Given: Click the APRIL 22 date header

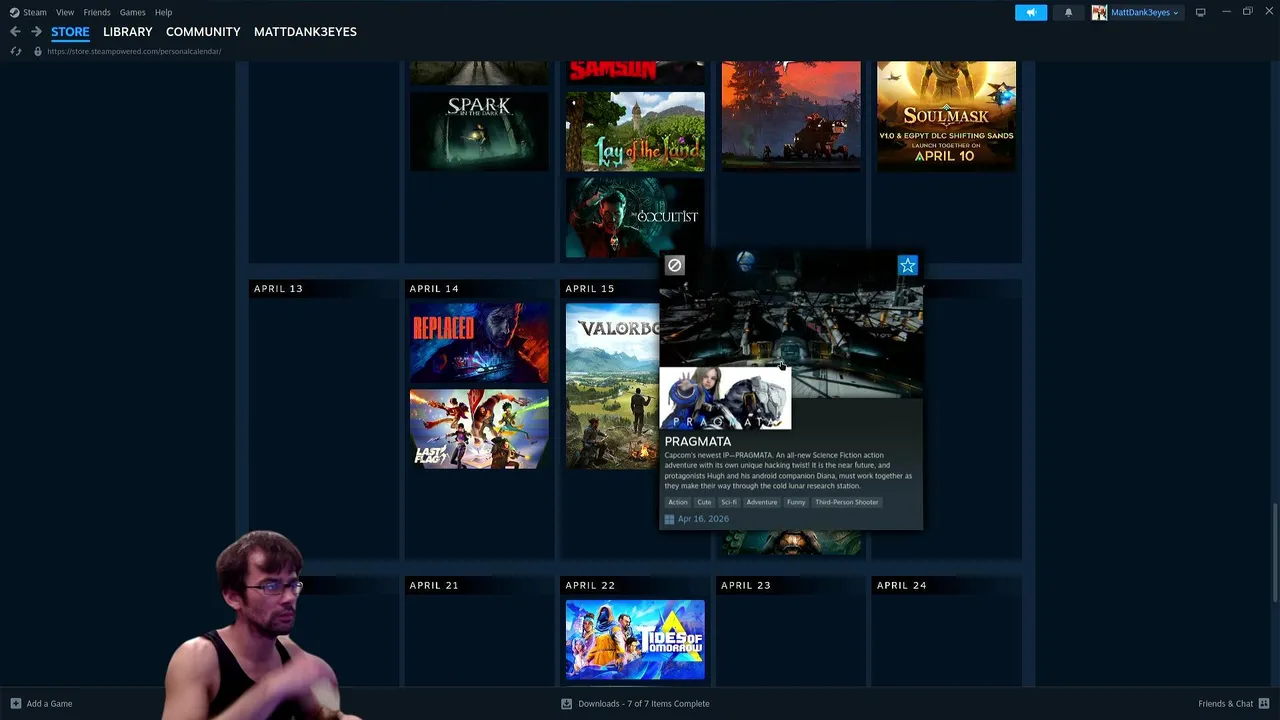Looking at the screenshot, I should click(590, 585).
